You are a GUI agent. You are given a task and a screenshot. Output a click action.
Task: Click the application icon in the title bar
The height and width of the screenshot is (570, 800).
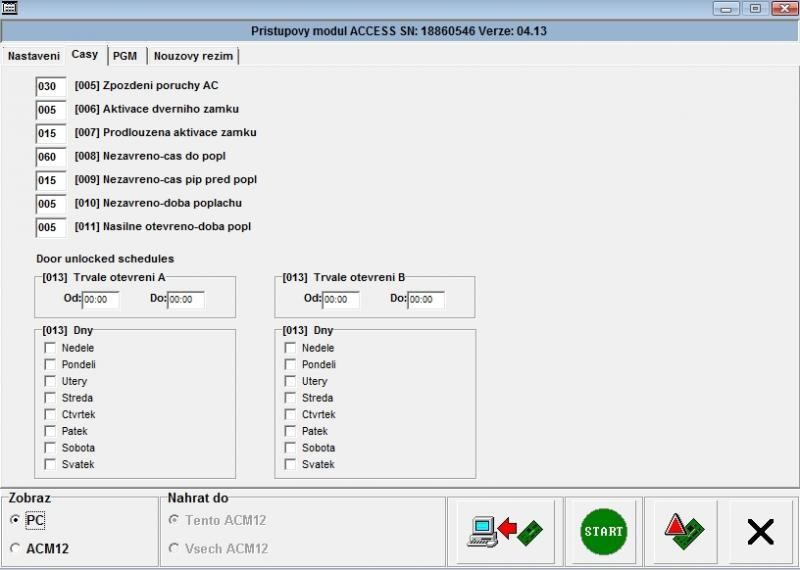click(11, 8)
